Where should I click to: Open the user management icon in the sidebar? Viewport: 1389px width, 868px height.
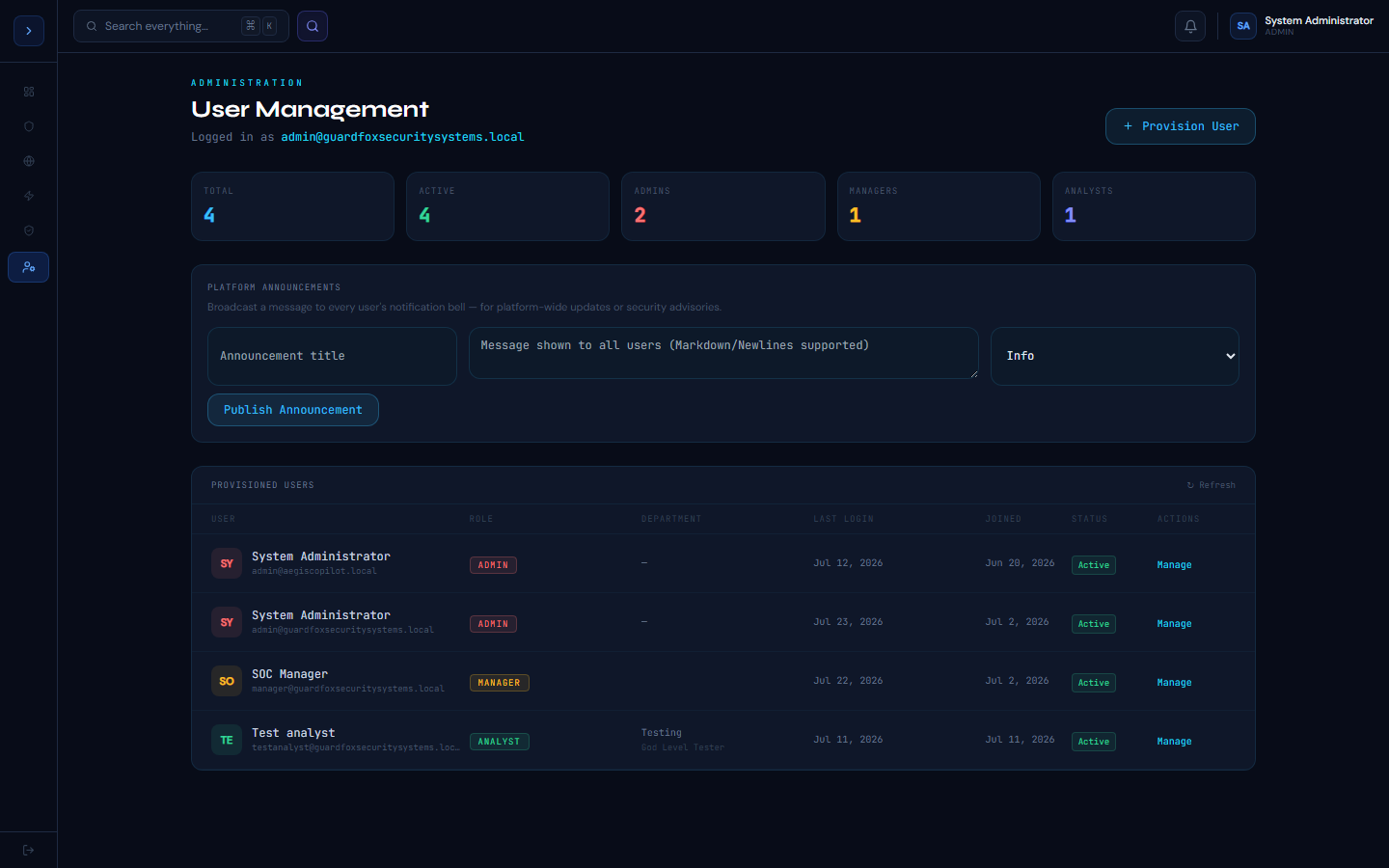point(29,267)
